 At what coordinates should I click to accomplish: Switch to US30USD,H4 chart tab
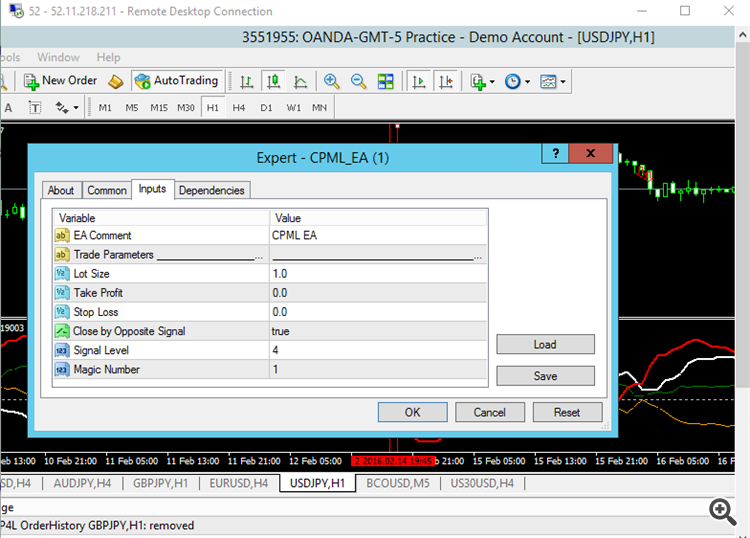point(482,483)
